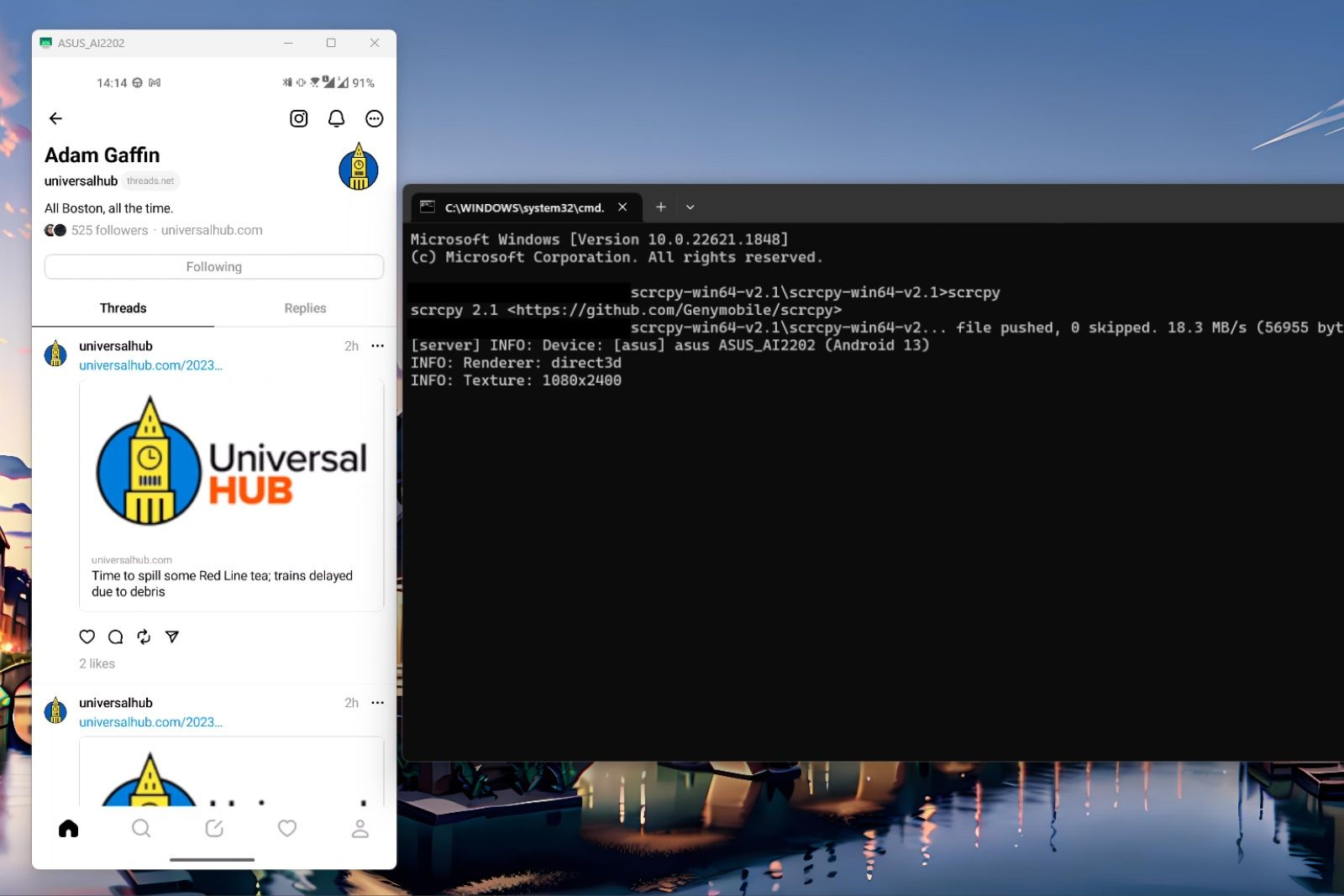Open universalhub.com link in profile bio
1344x896 pixels.
tap(212, 230)
